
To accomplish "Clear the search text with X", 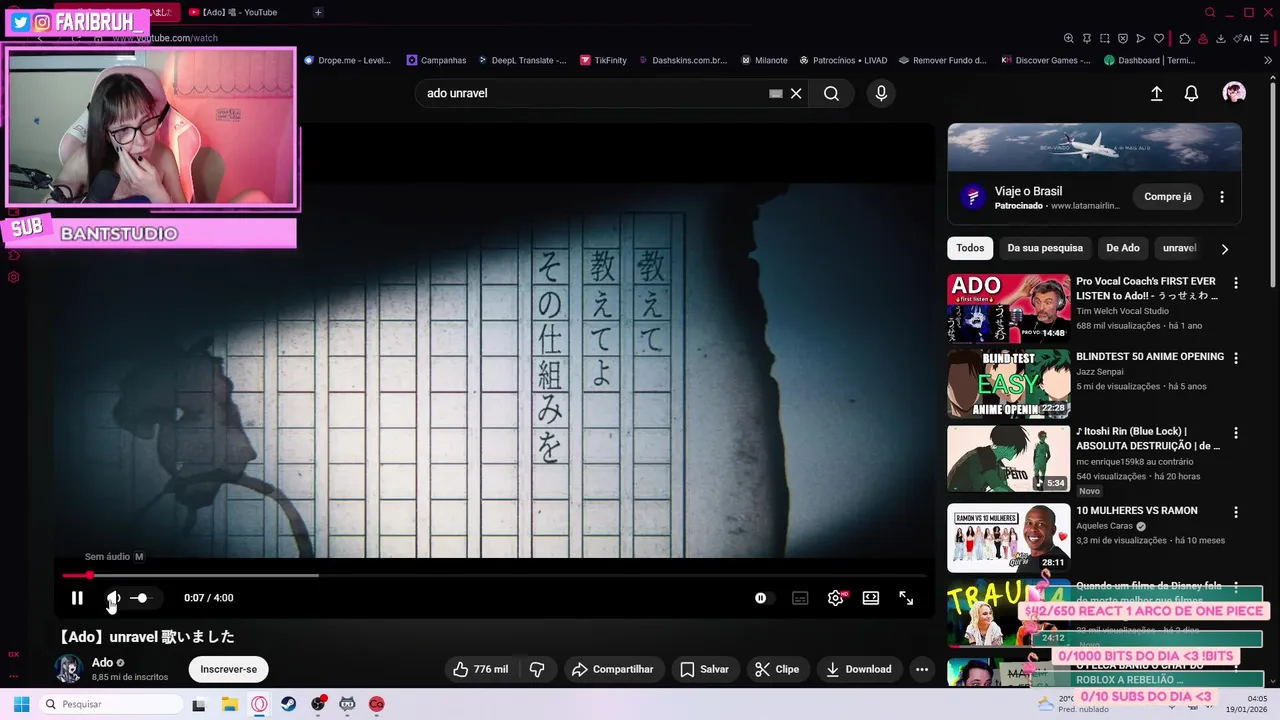I will 796,93.
